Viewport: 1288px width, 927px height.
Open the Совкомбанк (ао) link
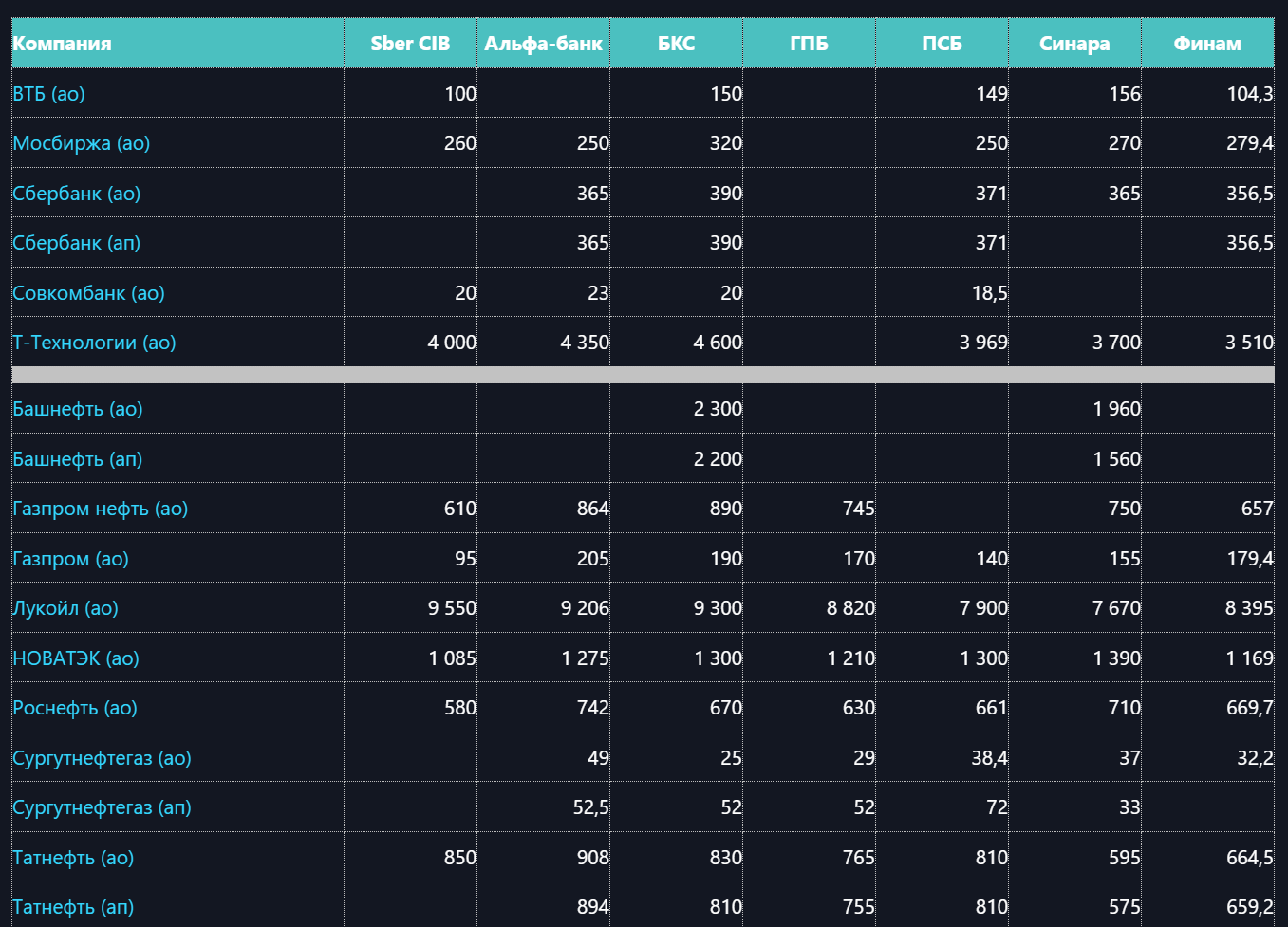tap(88, 293)
